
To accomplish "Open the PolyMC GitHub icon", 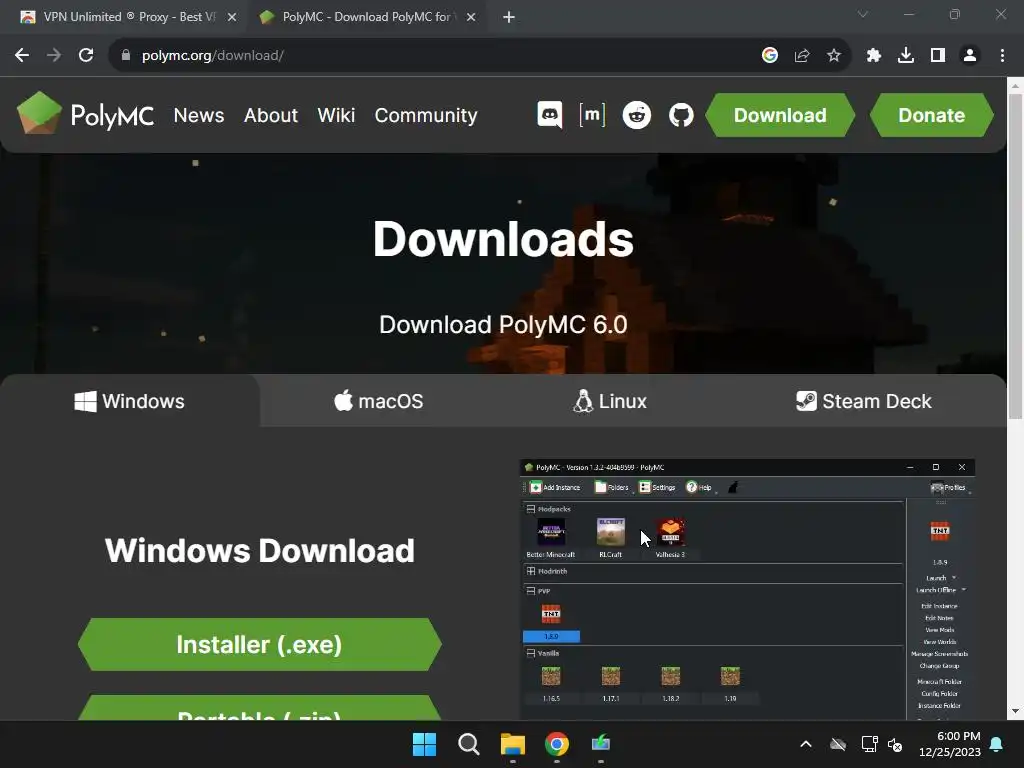I will click(681, 115).
